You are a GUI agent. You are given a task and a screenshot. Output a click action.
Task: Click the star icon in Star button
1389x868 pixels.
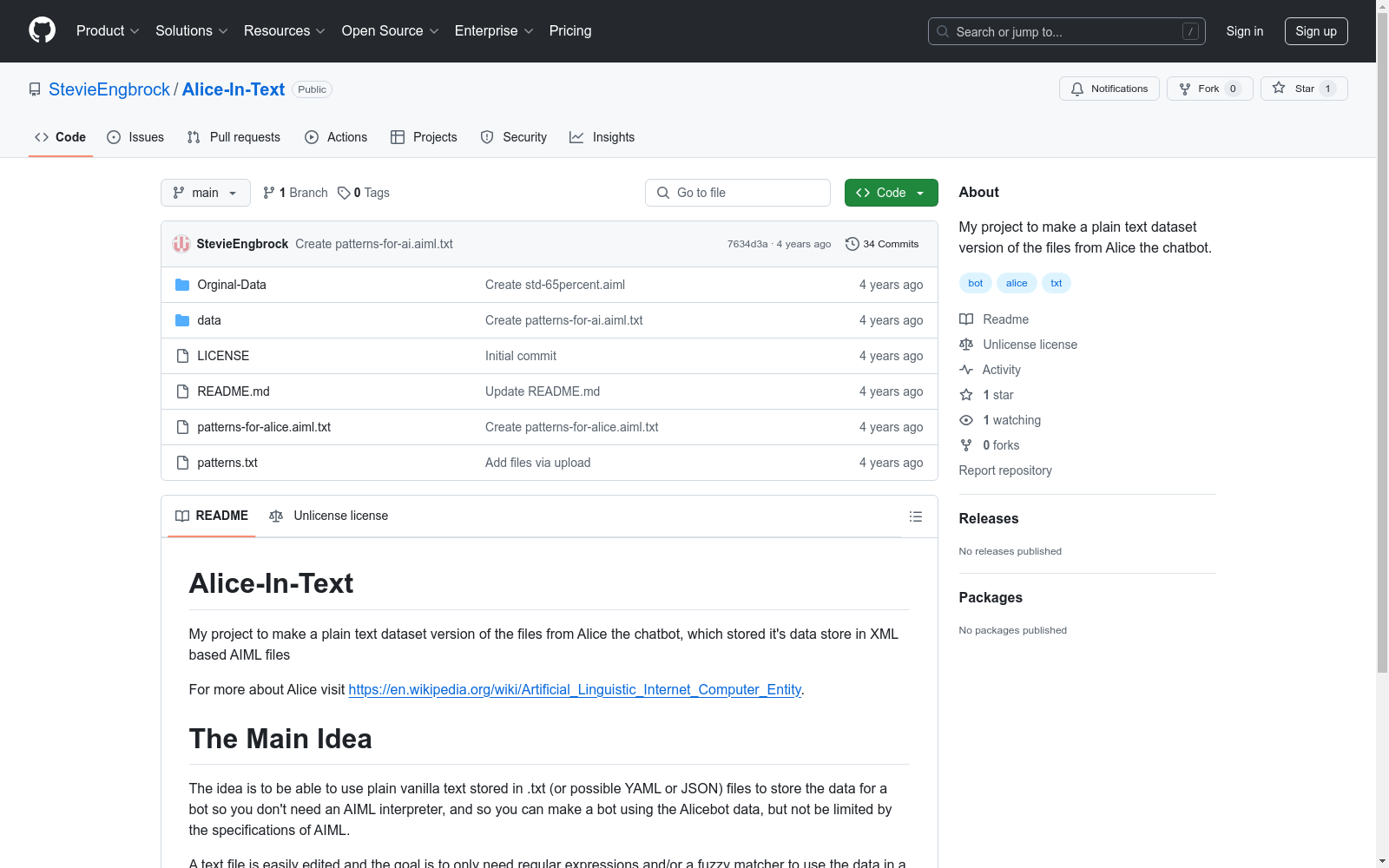(x=1279, y=88)
